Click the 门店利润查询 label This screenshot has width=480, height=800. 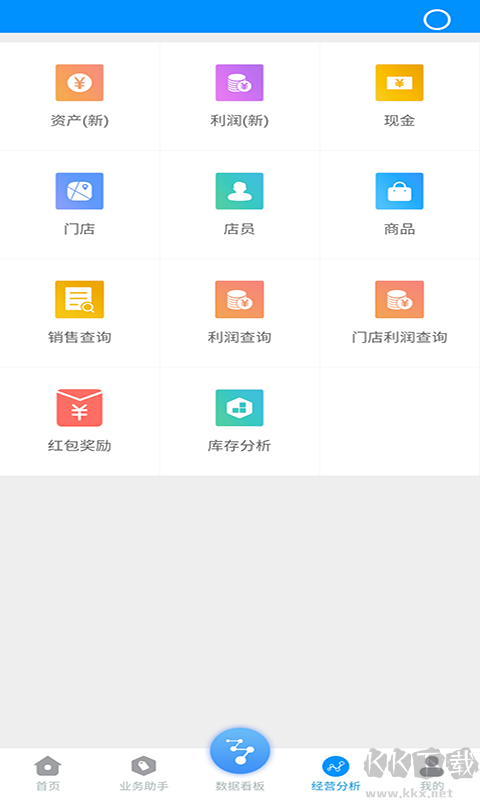coord(399,337)
